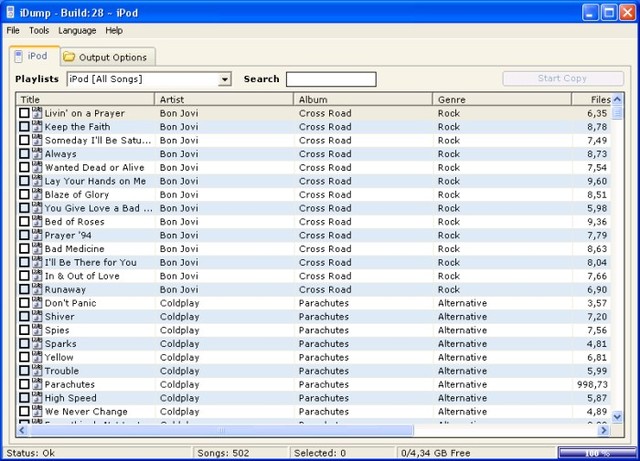The height and width of the screenshot is (461, 640).
Task: Open the File menu
Action: (x=13, y=31)
